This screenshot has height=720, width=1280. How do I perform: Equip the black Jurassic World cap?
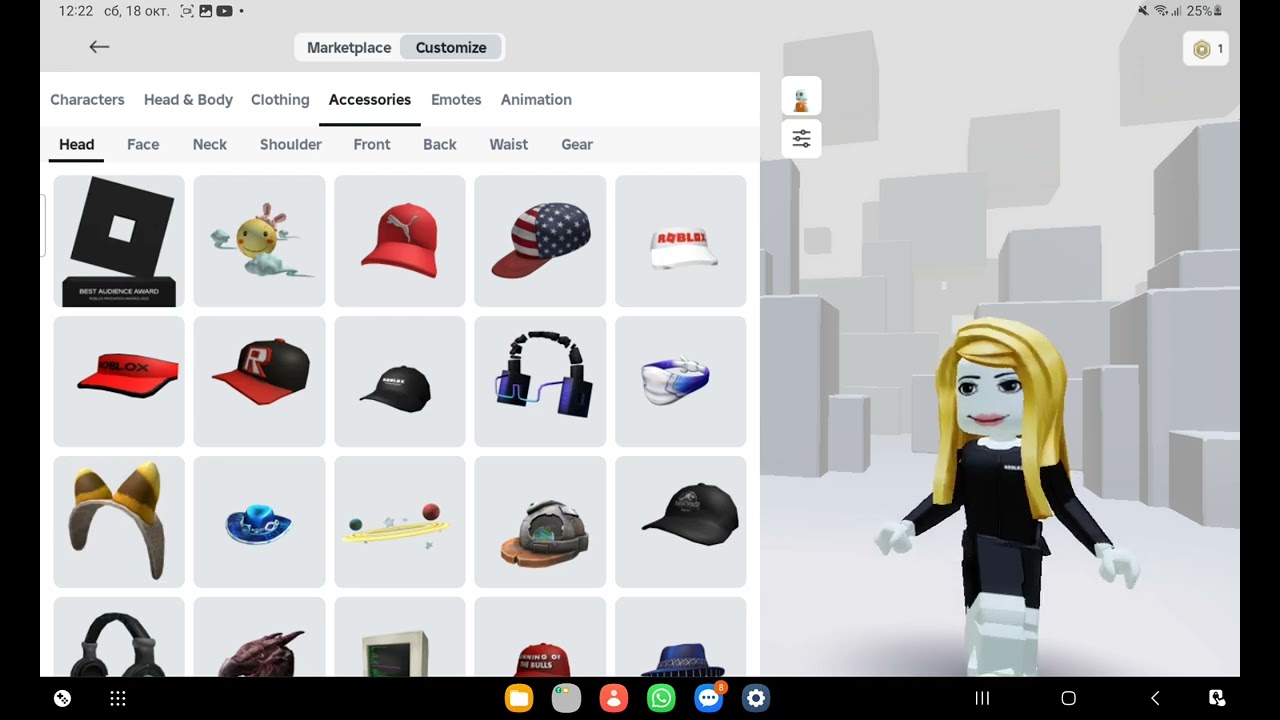[x=681, y=522]
